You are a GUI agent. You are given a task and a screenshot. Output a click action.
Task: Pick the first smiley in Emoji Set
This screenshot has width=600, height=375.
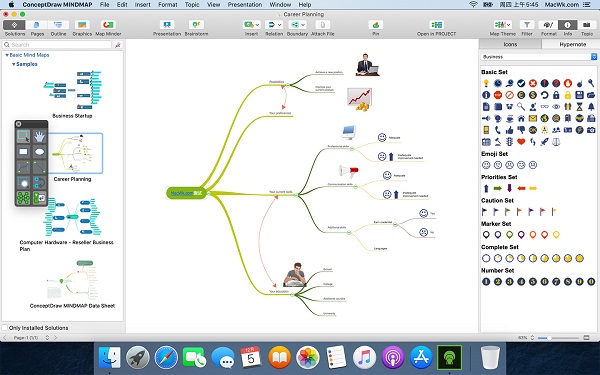(486, 165)
